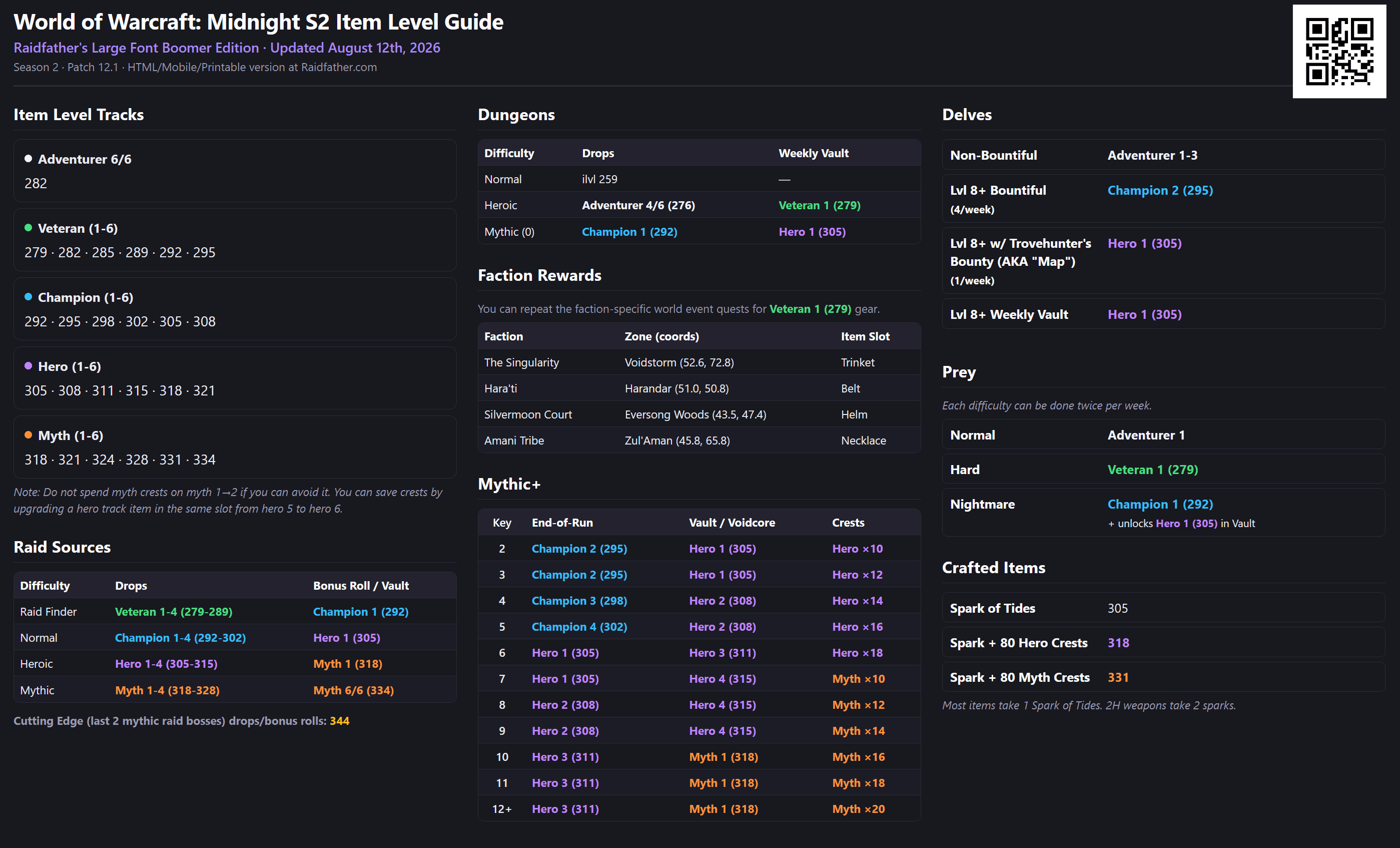
Task: Click 318 for Spark + 80 Hero Crests
Action: tap(1118, 643)
